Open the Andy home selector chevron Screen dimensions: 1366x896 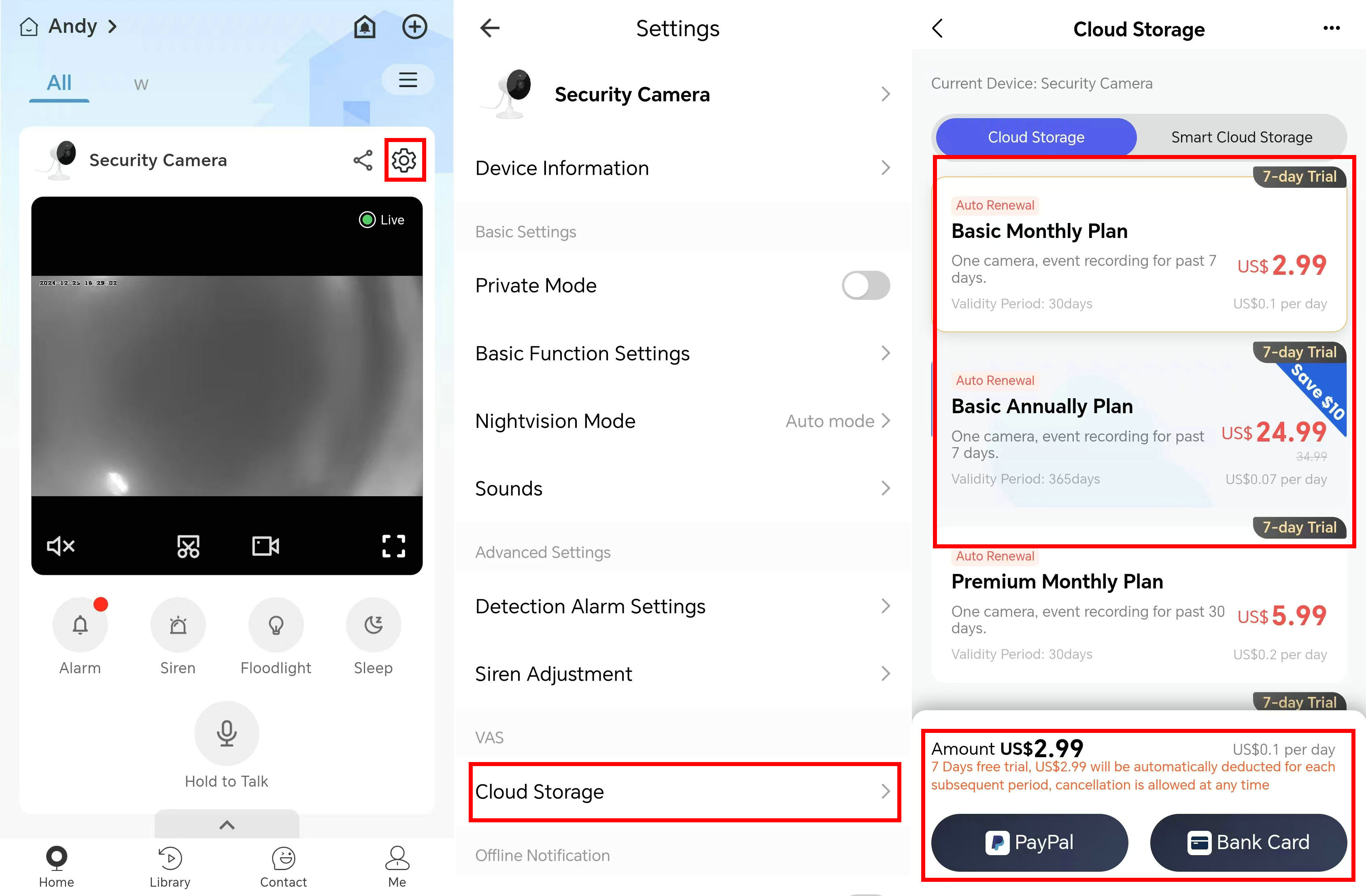pyautogui.click(x=113, y=26)
